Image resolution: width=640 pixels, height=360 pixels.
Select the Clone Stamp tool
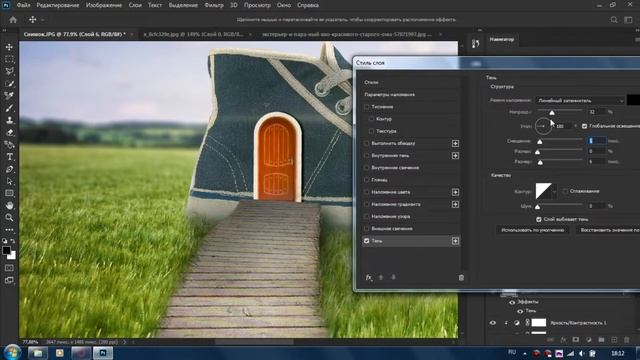pyautogui.click(x=9, y=120)
